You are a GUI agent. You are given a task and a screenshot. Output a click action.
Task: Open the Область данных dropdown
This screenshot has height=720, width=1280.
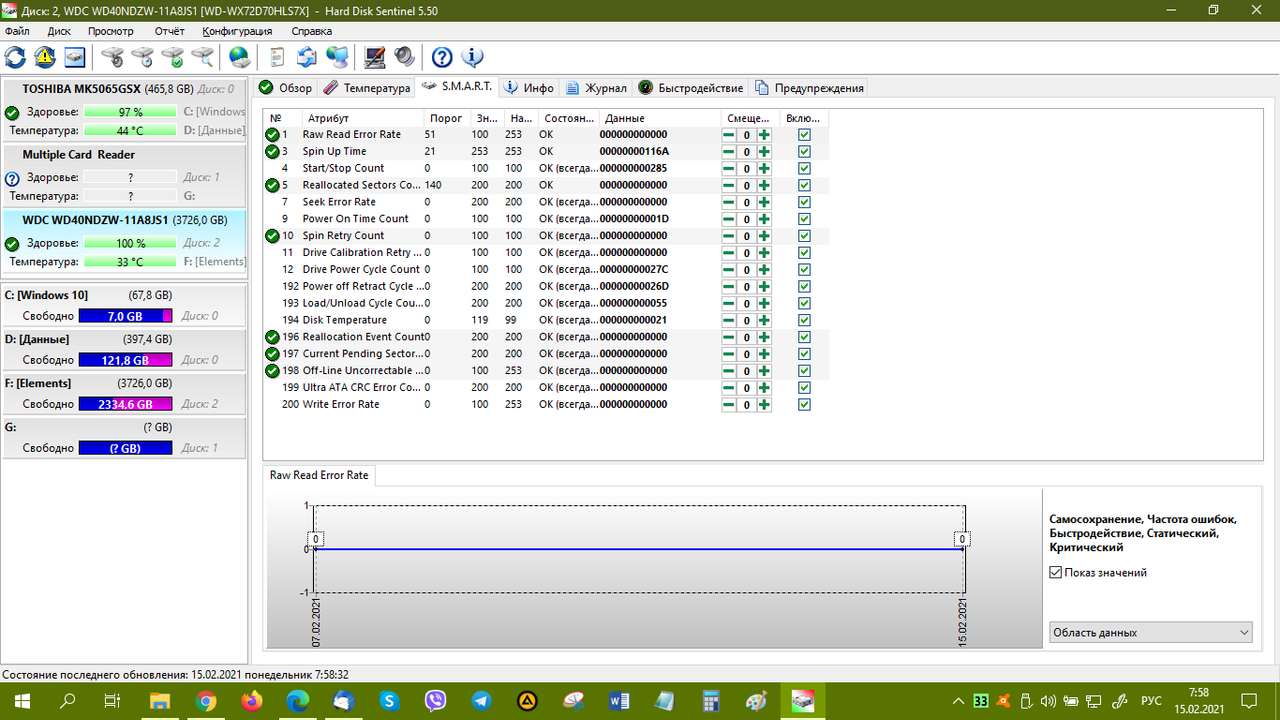(1151, 632)
